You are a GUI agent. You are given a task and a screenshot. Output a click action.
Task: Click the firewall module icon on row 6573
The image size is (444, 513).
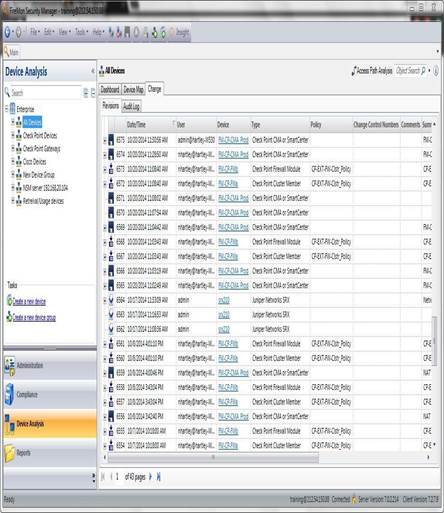coord(111,169)
